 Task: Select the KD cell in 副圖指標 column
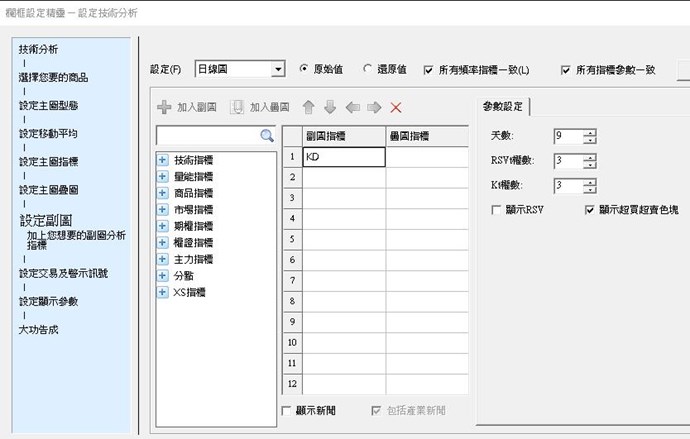(x=343, y=157)
